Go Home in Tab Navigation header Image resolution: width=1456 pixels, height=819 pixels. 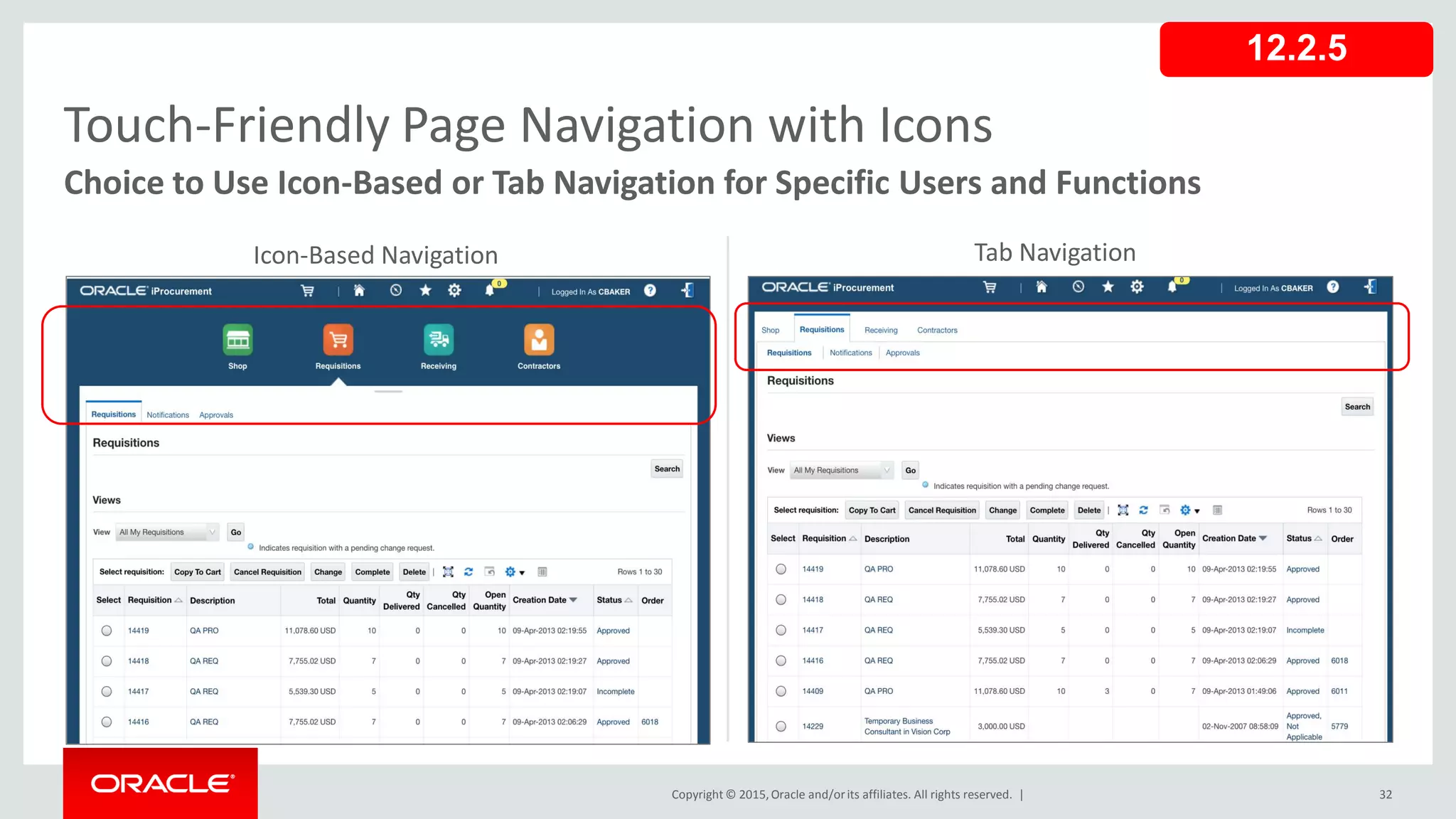point(1042,287)
